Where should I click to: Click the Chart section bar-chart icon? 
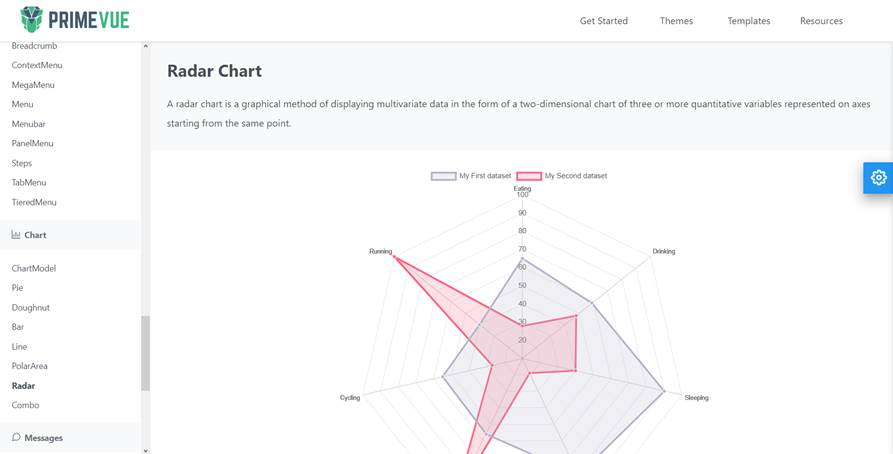point(16,235)
